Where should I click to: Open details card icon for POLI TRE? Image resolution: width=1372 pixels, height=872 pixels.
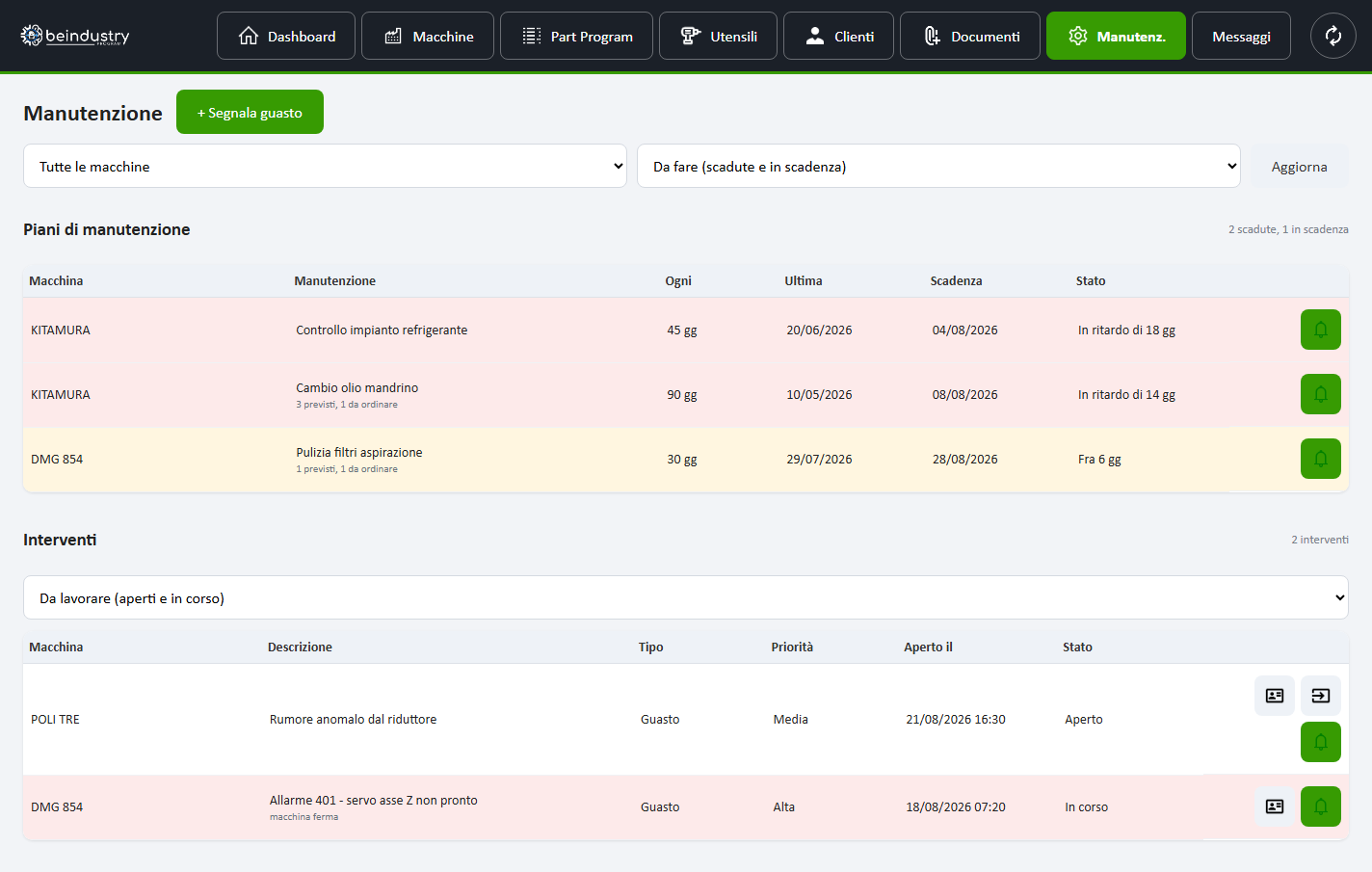pyautogui.click(x=1275, y=696)
